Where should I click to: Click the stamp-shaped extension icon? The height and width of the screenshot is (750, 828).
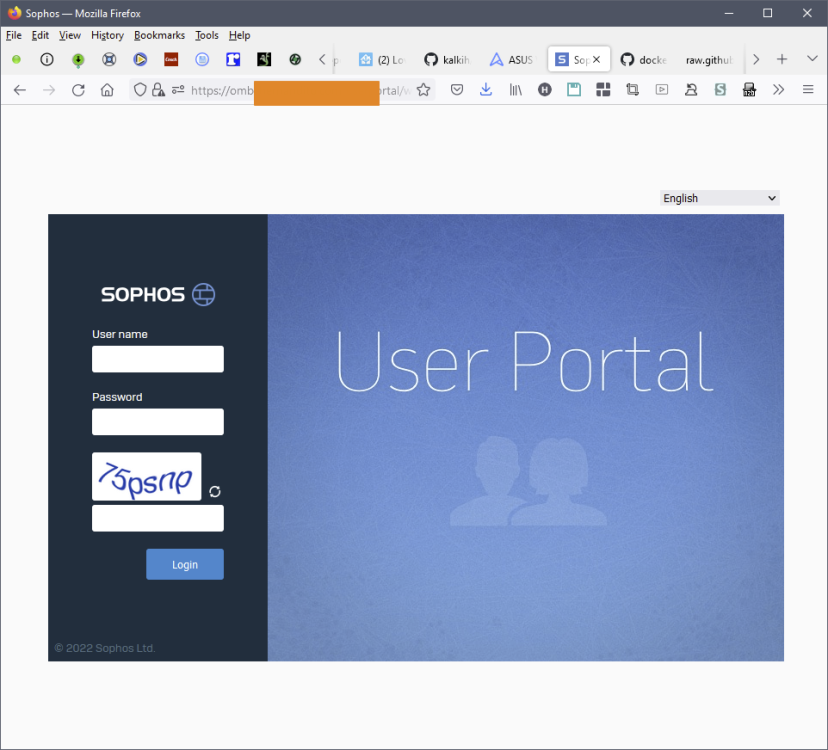click(691, 90)
